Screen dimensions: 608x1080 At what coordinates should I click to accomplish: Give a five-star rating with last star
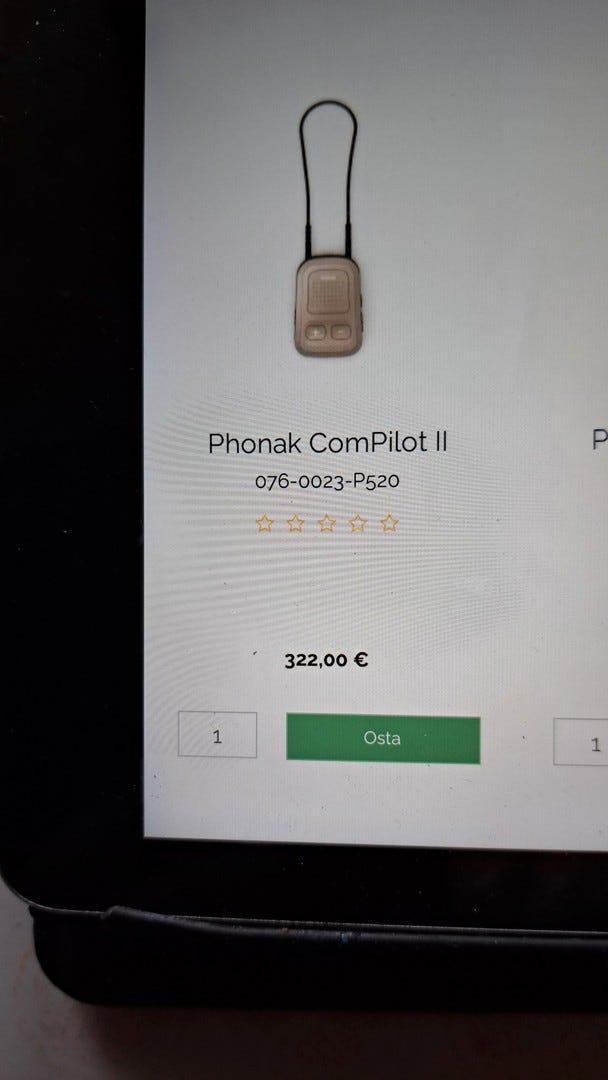pos(389,523)
